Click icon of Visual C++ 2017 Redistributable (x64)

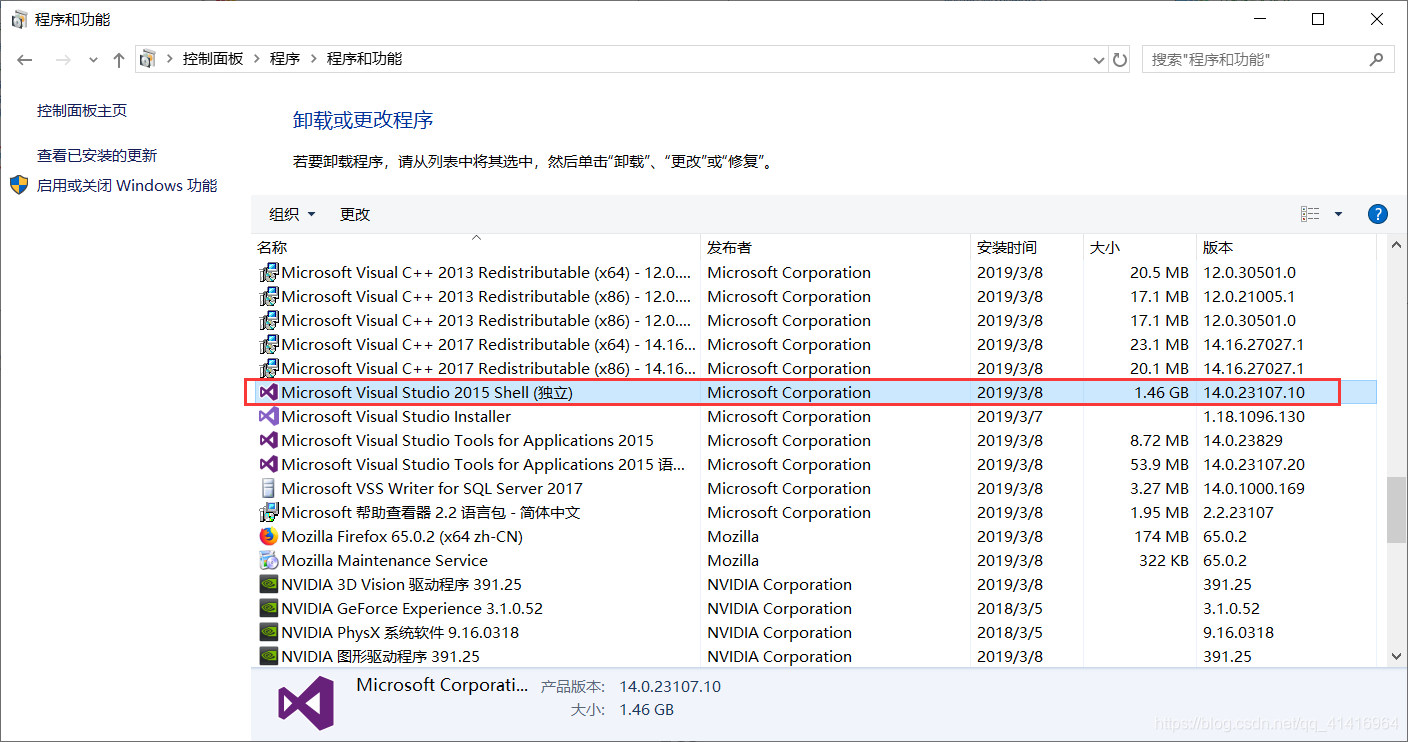pos(268,344)
